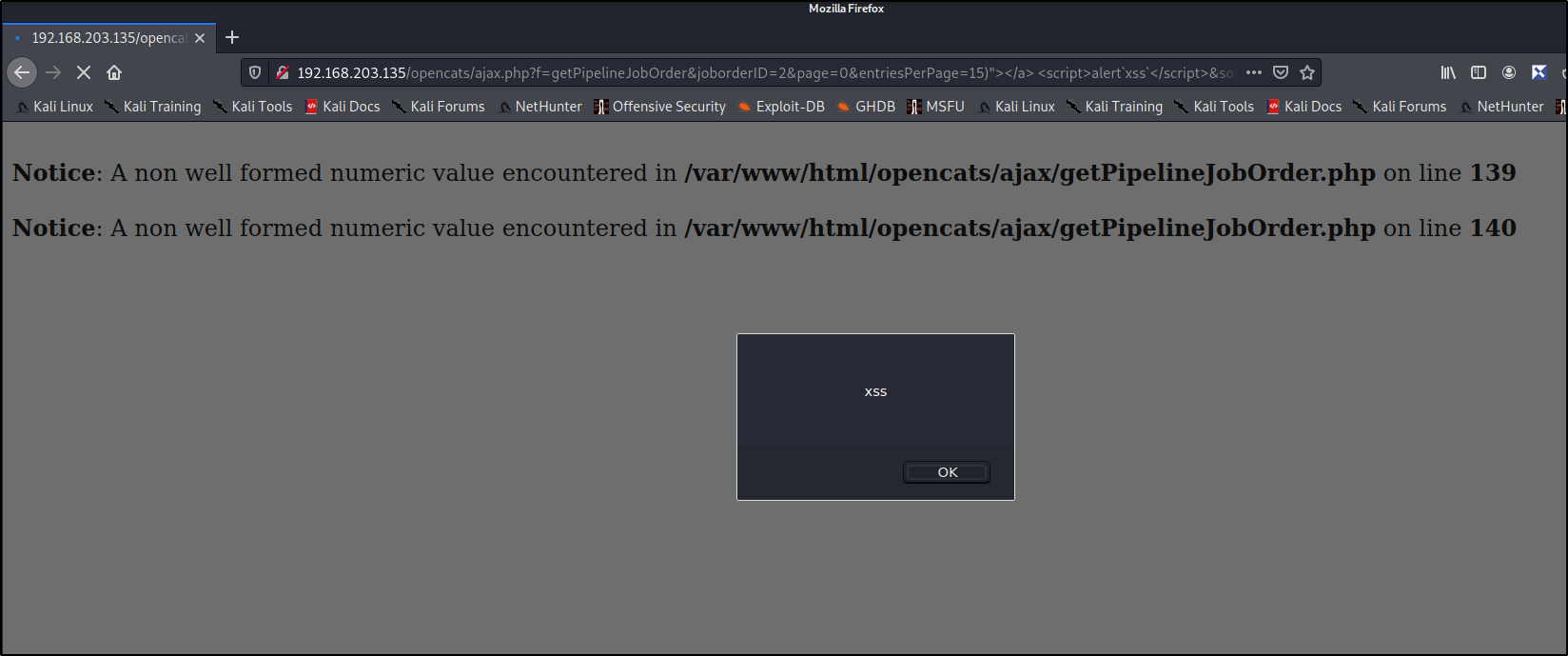Click the notice text ending with line 139
The width and height of the screenshot is (1568, 656).
764,173
